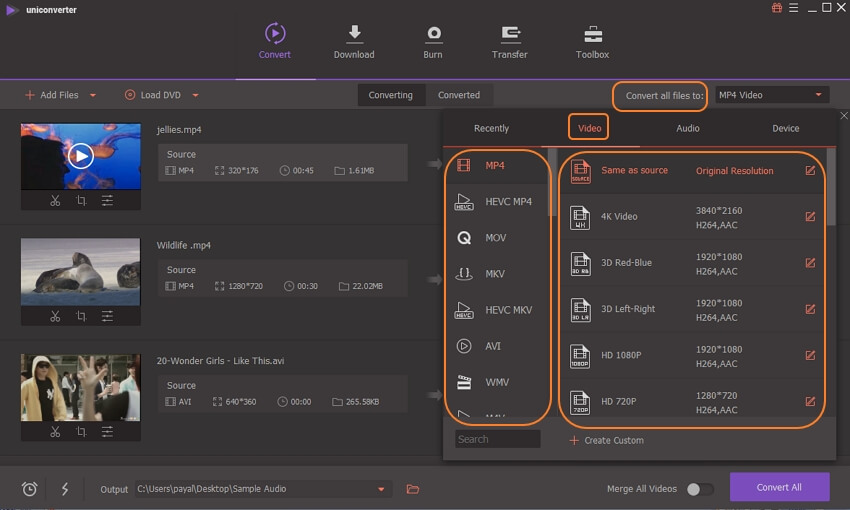The width and height of the screenshot is (850, 510).
Task: Click the format list scrollbar
Action: pos(552,182)
